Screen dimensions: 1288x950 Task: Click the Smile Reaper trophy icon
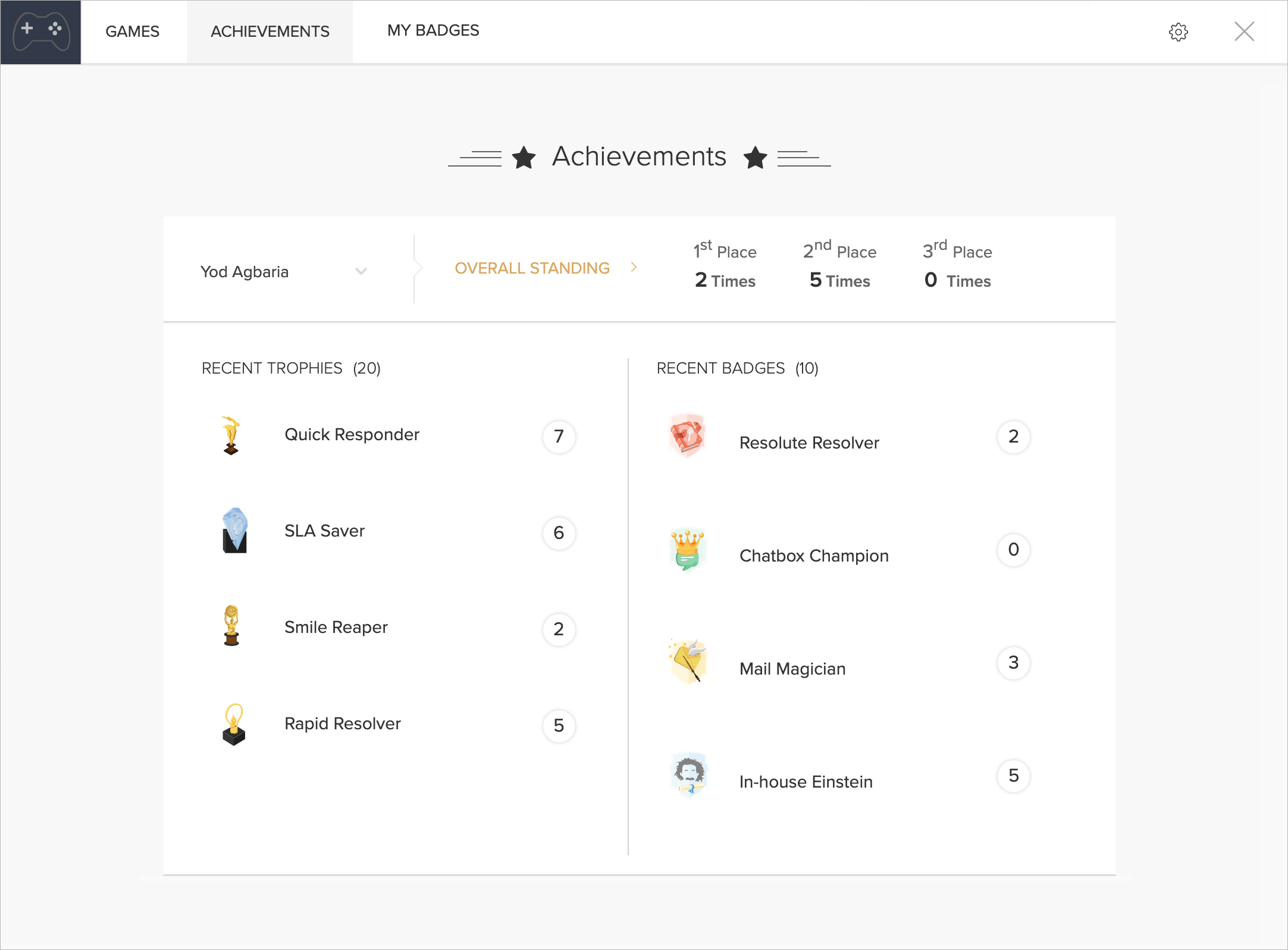tap(231, 626)
